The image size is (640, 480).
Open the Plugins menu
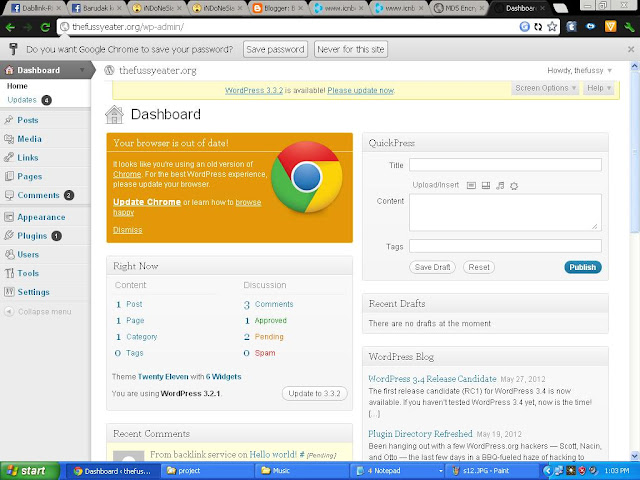pyautogui.click(x=32, y=236)
